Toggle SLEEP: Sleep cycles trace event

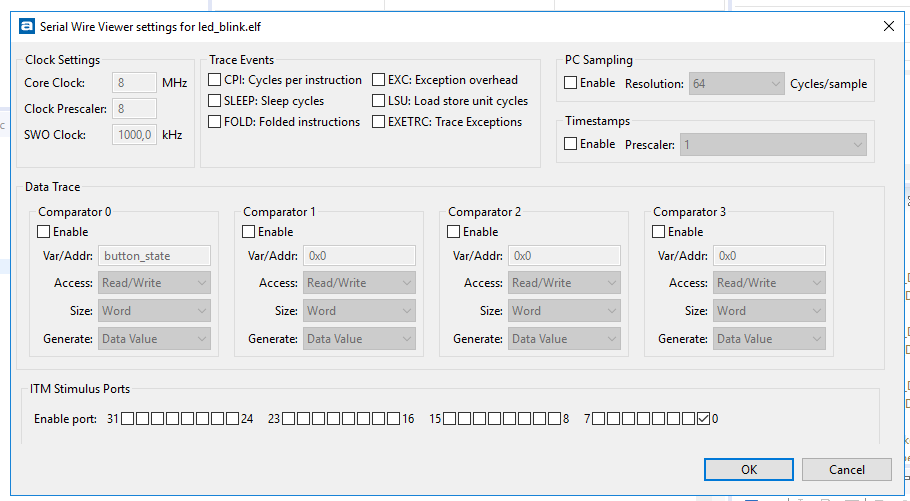tap(215, 101)
